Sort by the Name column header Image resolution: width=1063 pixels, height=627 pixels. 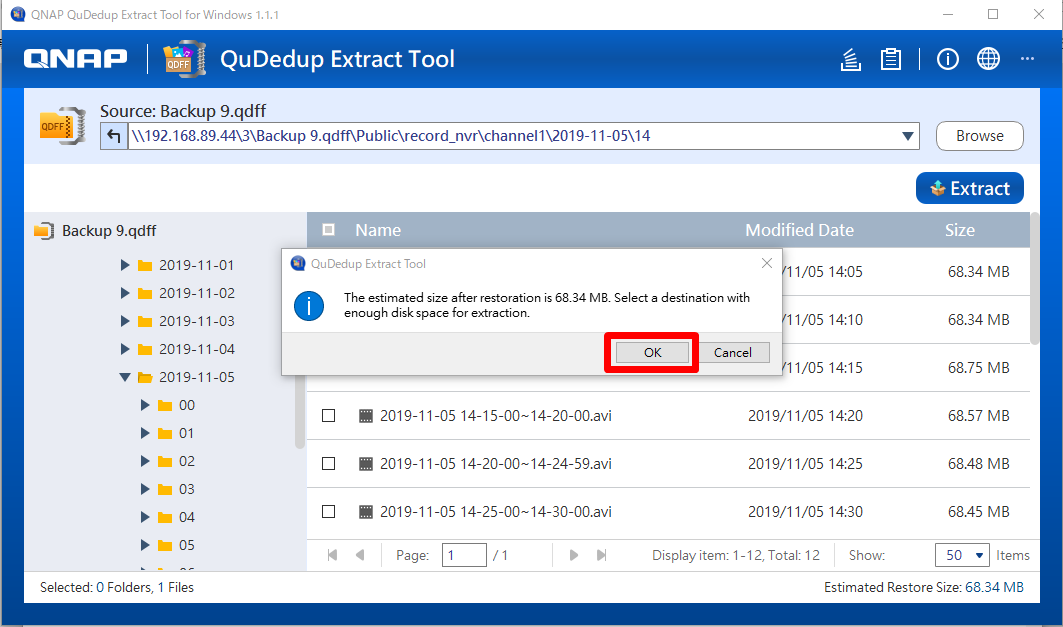378,230
